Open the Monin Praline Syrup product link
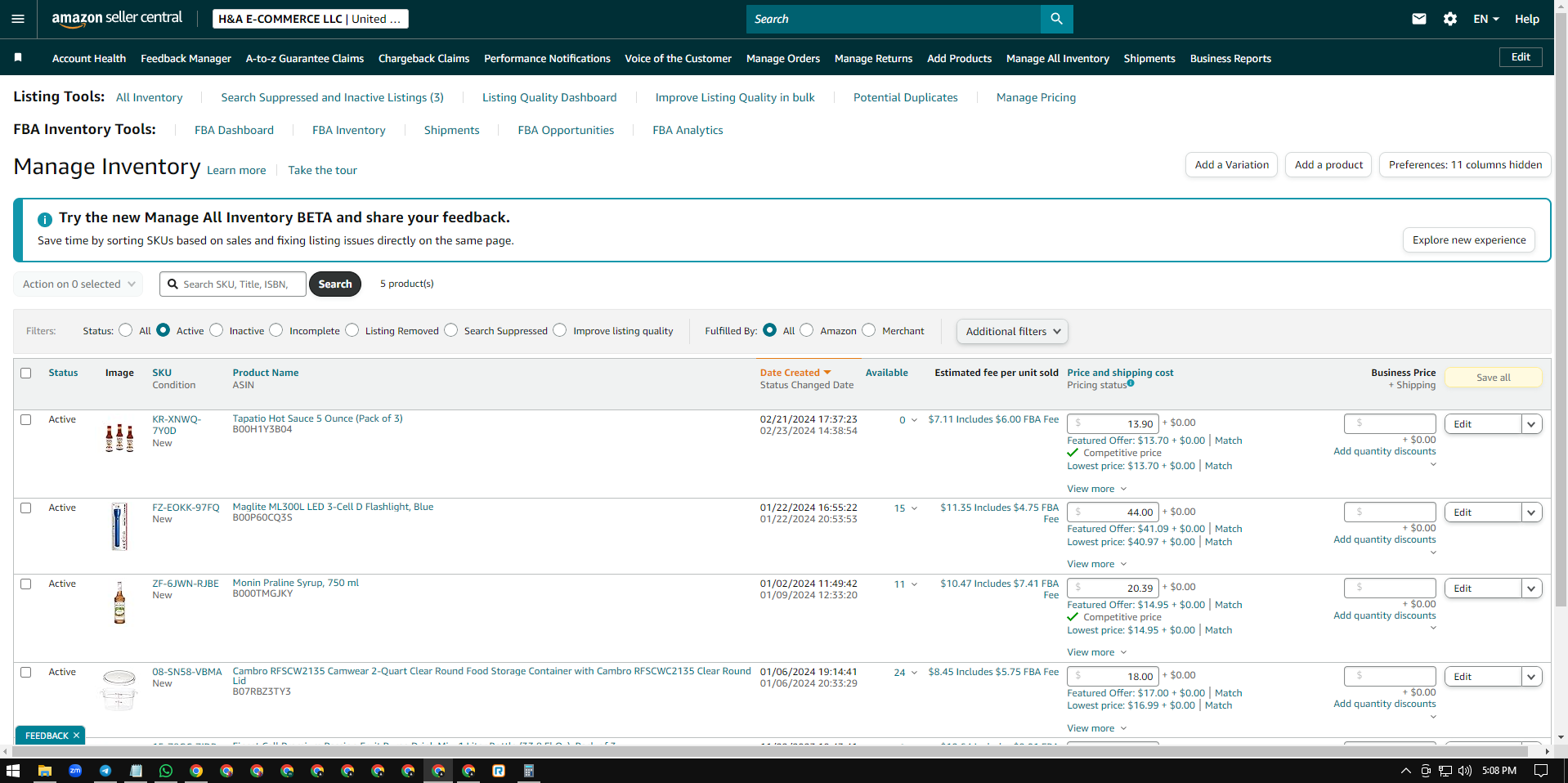 [296, 583]
